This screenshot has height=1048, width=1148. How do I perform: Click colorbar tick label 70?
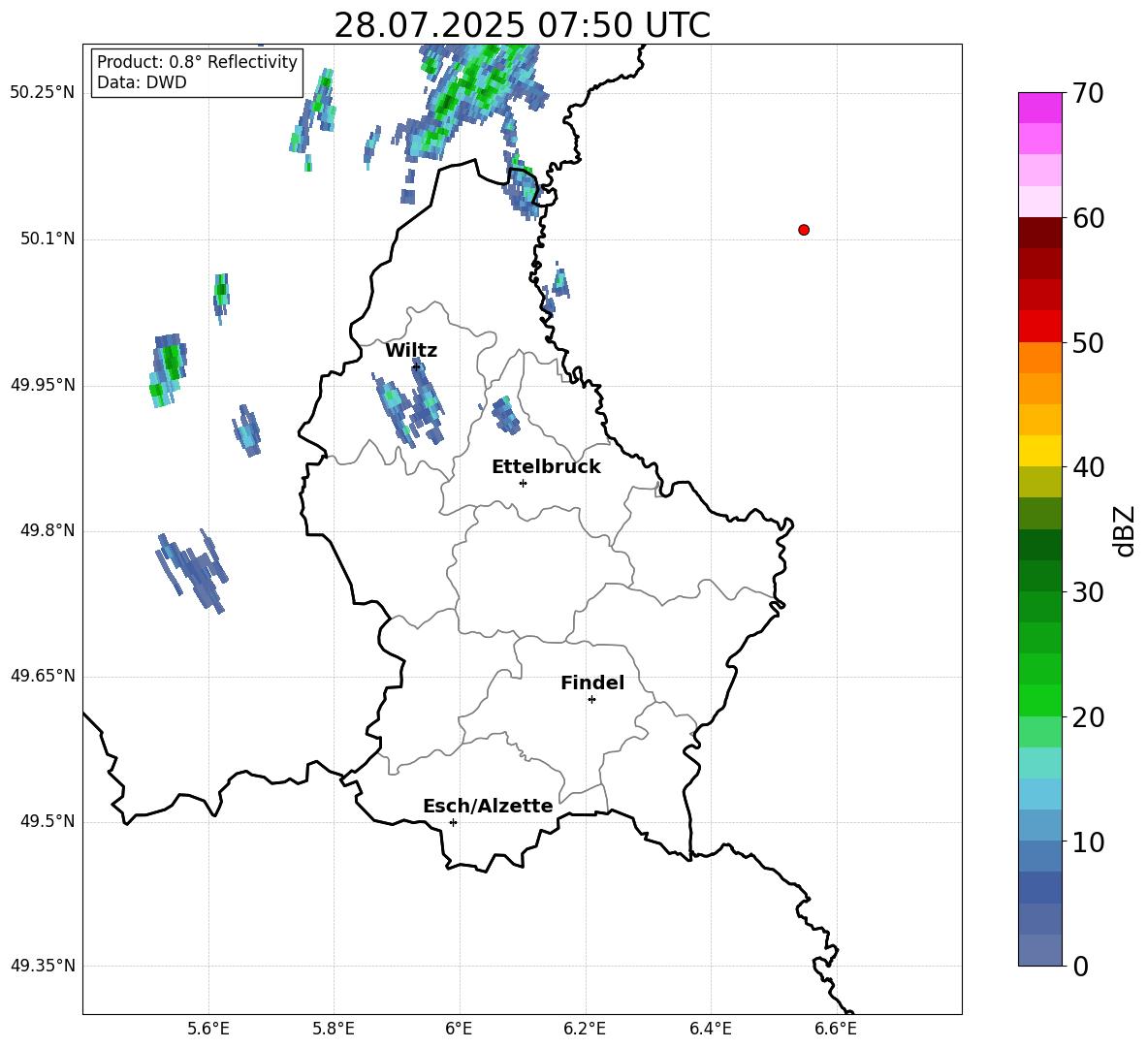point(1088,93)
